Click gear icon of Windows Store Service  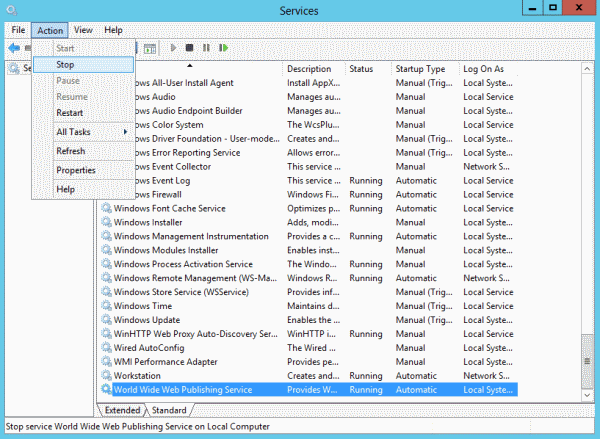106,292
